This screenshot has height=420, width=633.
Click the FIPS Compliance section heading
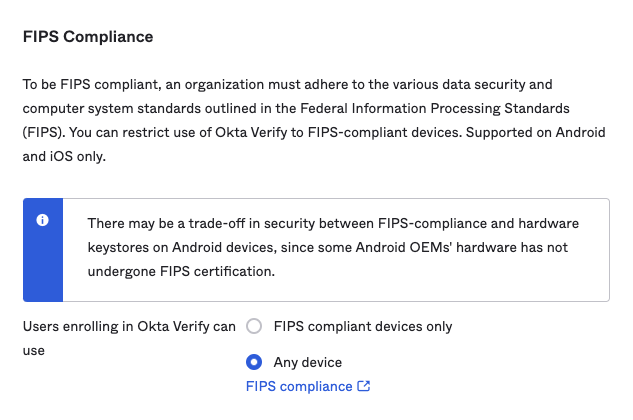coord(88,37)
